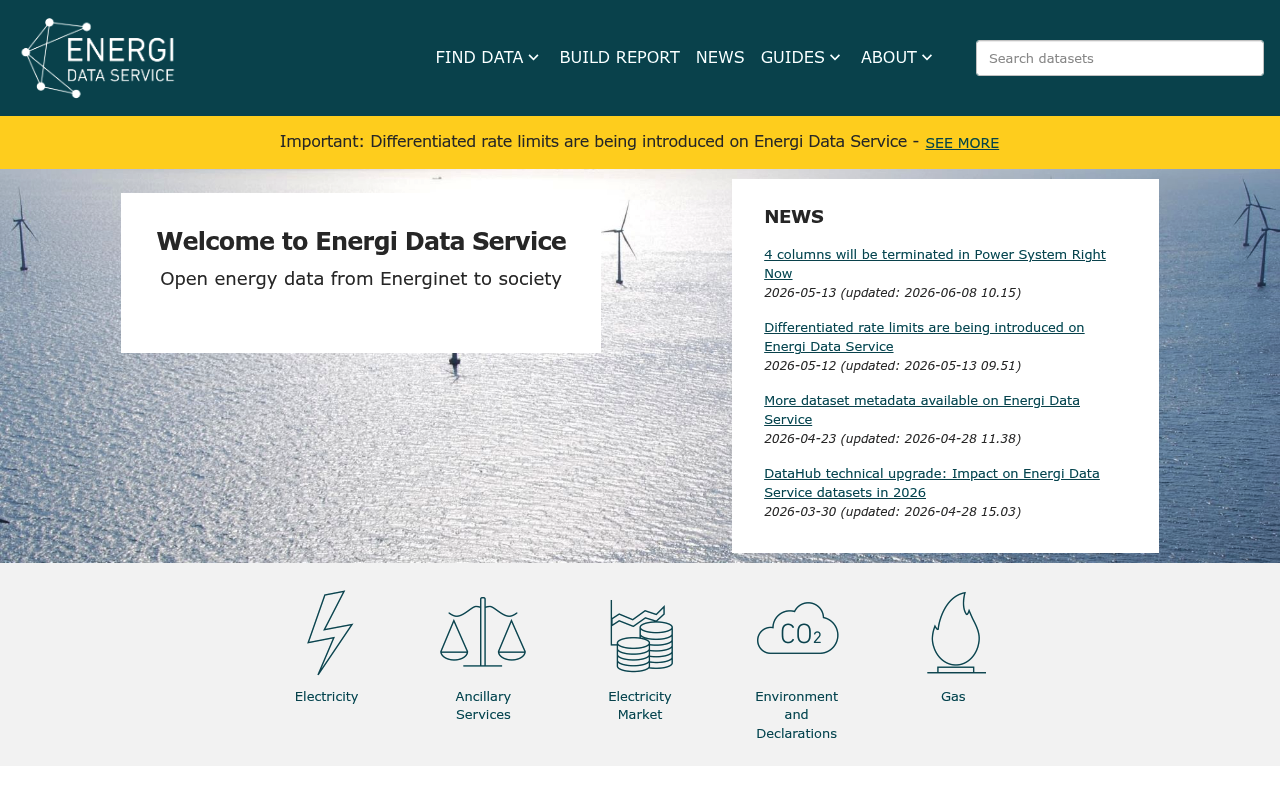Expand the ABOUT dropdown menu
This screenshot has height=800, width=1280.
point(897,57)
